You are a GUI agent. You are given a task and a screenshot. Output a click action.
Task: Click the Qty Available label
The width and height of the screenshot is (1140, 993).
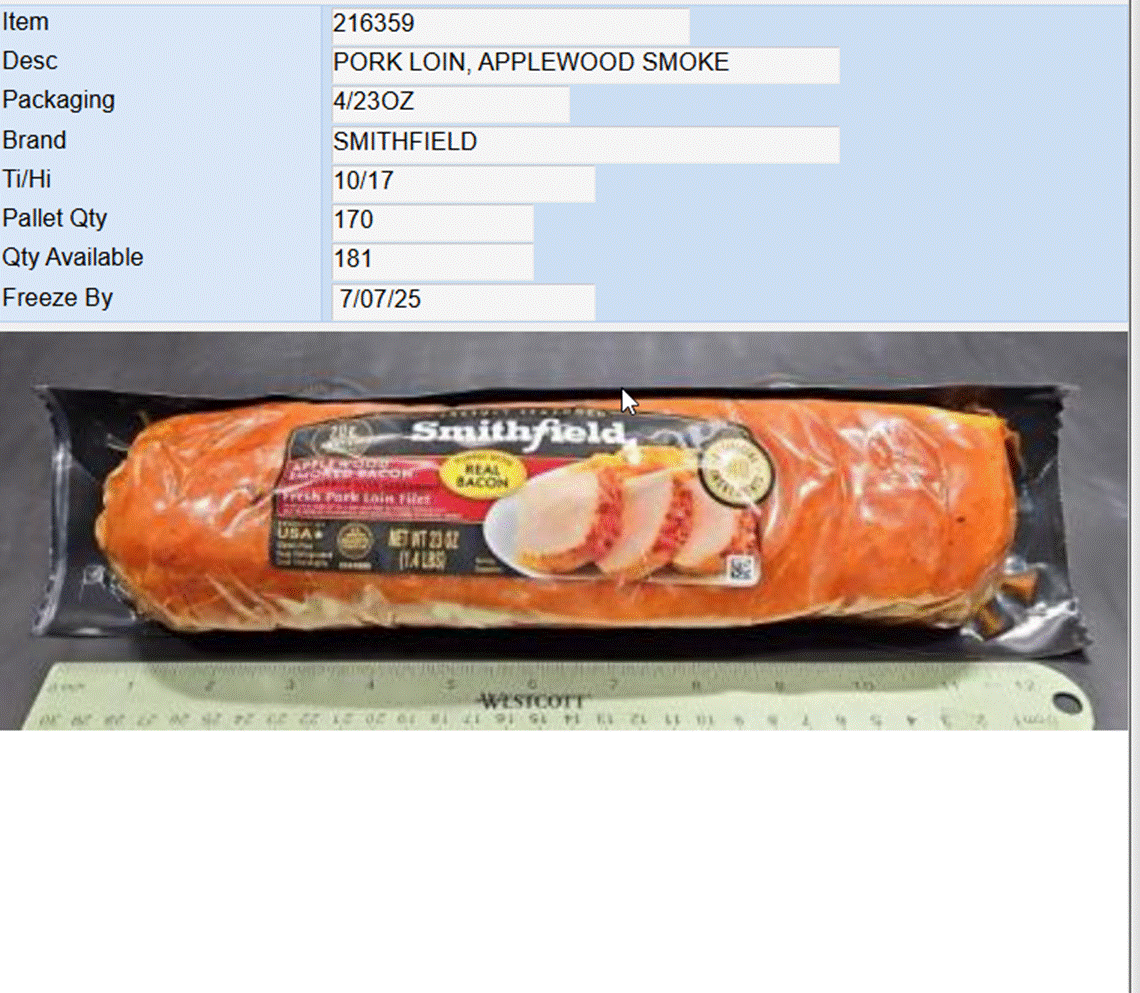coord(72,258)
